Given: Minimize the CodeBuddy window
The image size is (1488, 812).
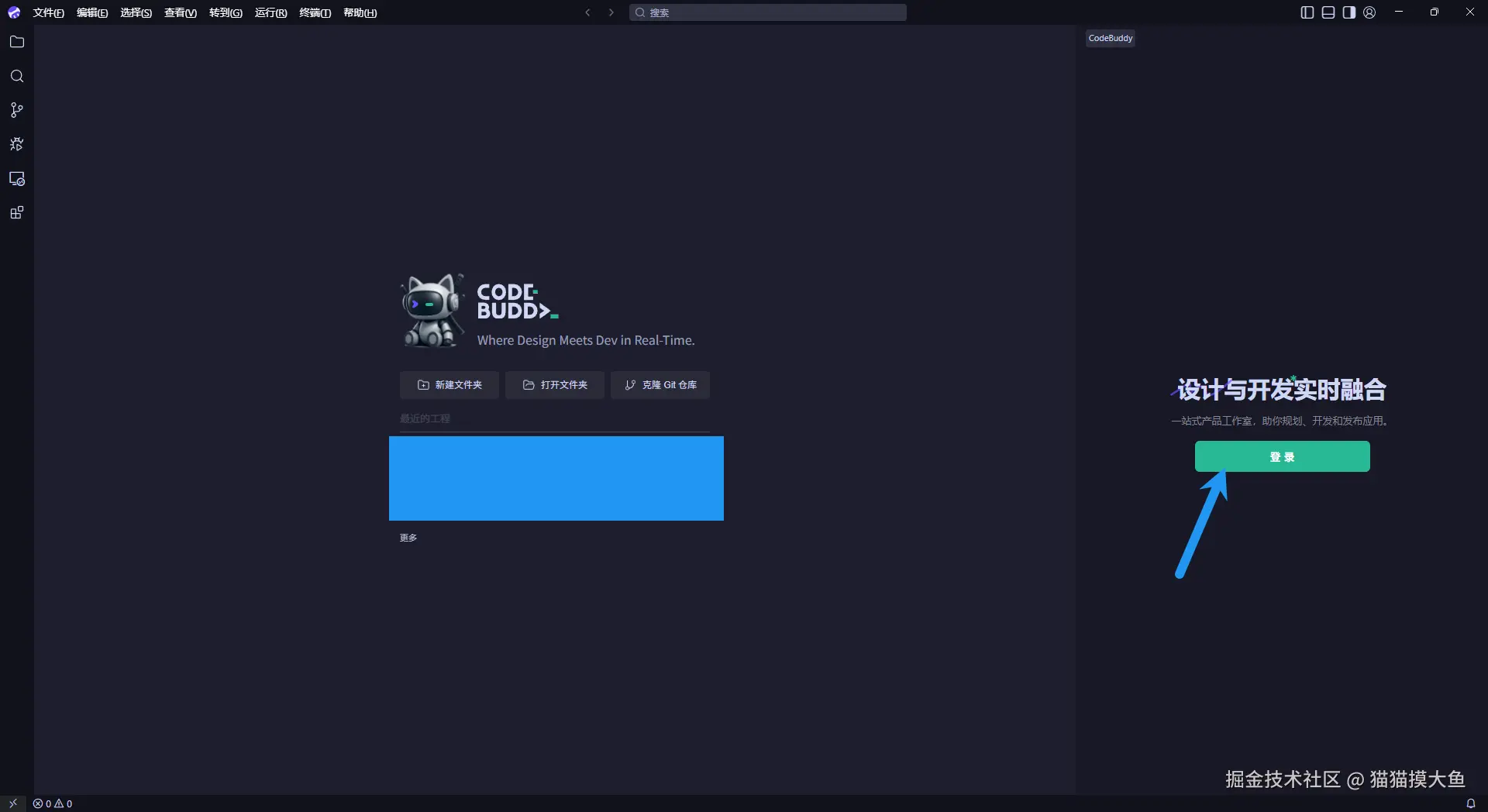Looking at the screenshot, I should click(x=1399, y=12).
